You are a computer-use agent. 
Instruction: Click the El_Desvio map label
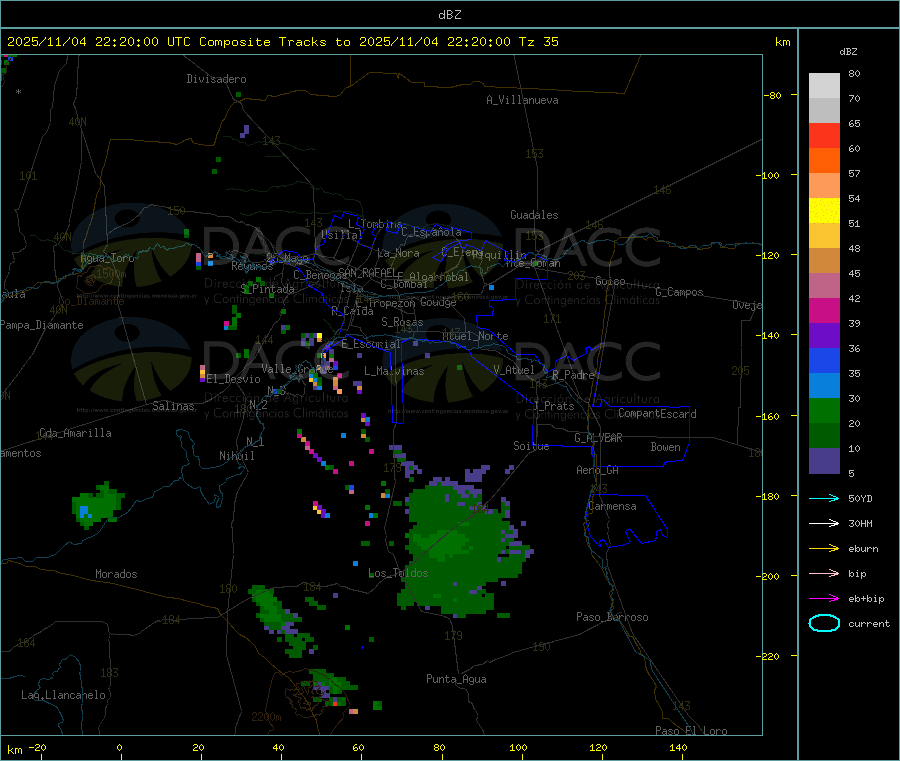point(234,379)
